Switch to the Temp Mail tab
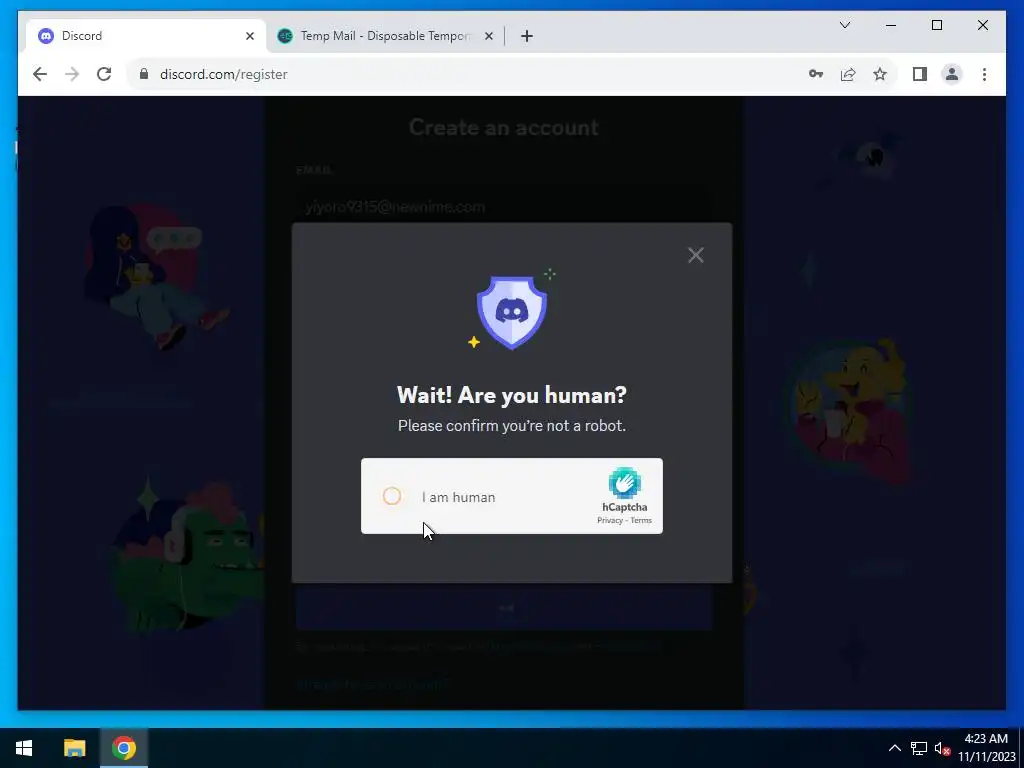This screenshot has height=768, width=1024. tap(385, 36)
